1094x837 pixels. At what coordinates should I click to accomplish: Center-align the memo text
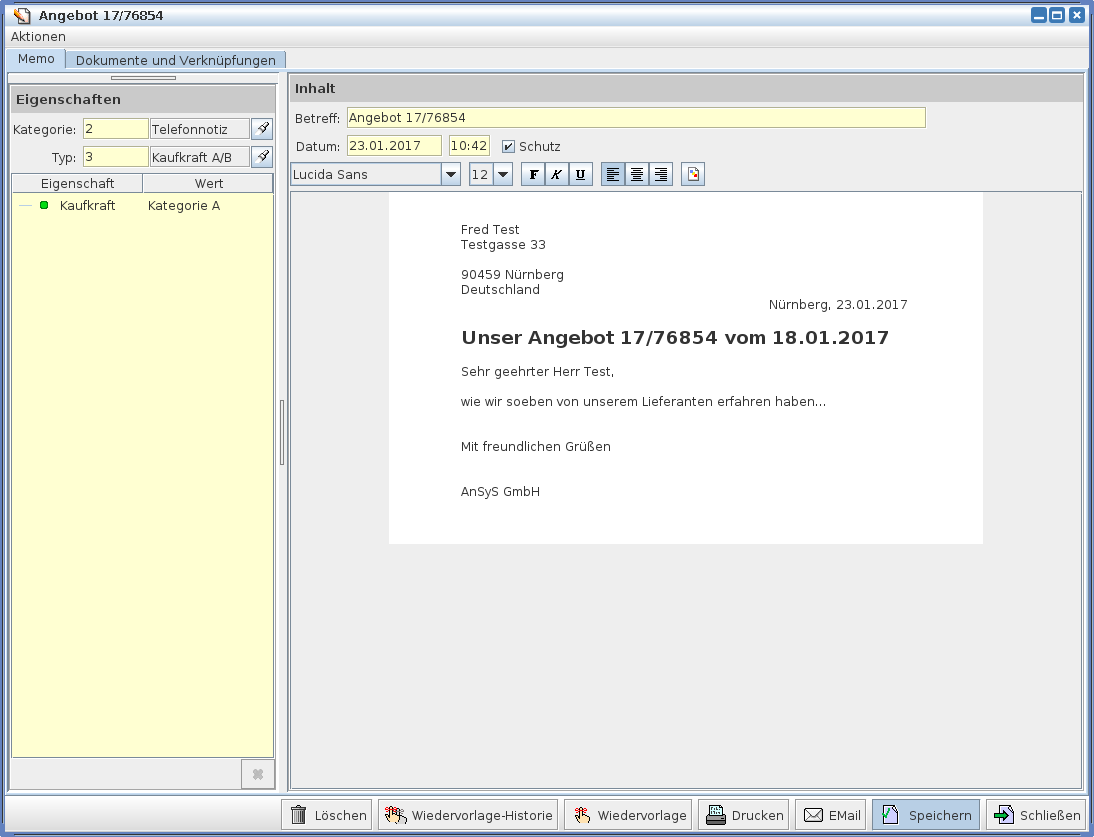click(x=636, y=174)
